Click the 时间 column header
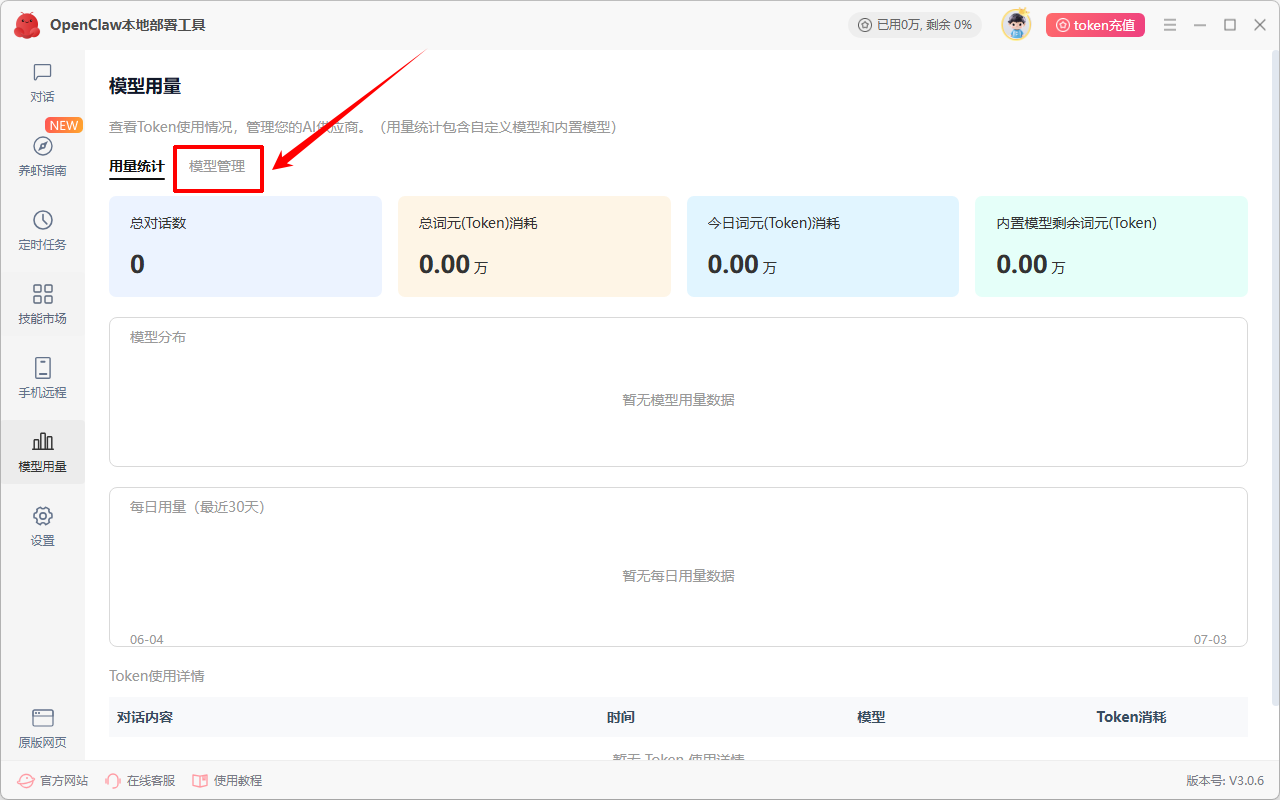Viewport: 1280px width, 800px height. coord(621,717)
